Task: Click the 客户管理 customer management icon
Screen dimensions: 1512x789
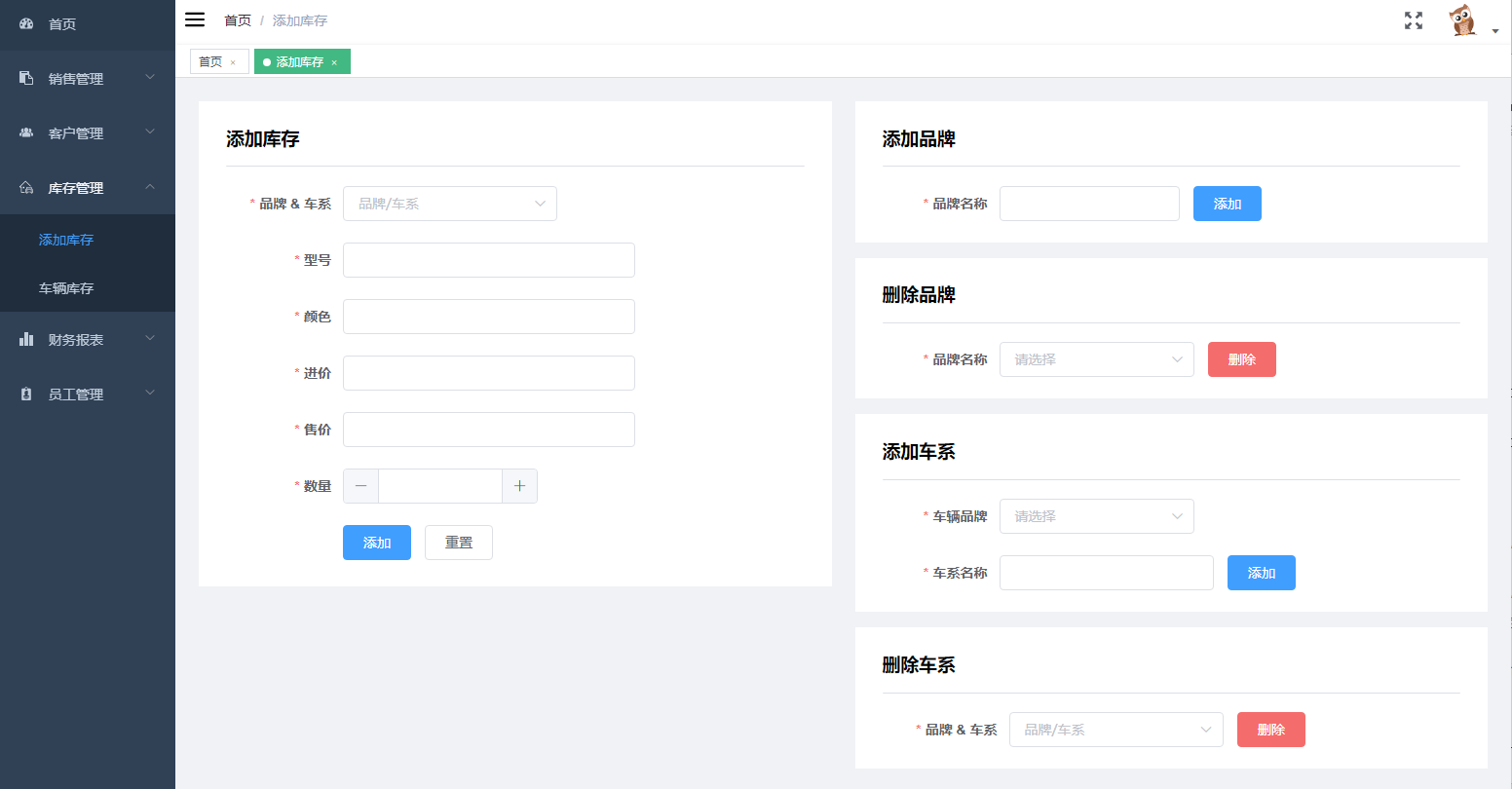Action: [x=24, y=132]
